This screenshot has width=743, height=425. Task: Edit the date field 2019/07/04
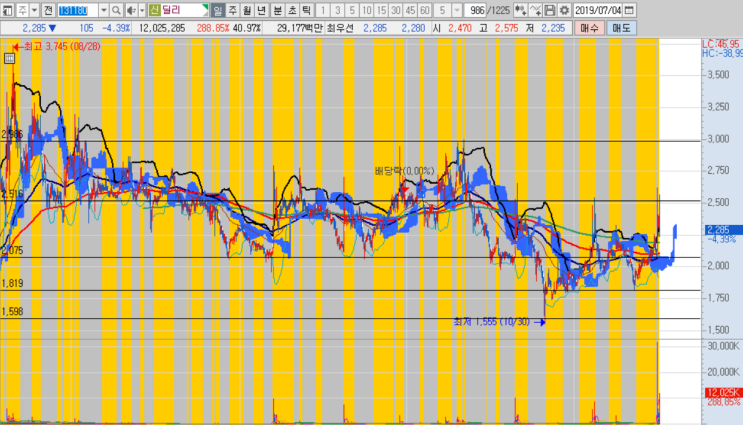coord(598,10)
